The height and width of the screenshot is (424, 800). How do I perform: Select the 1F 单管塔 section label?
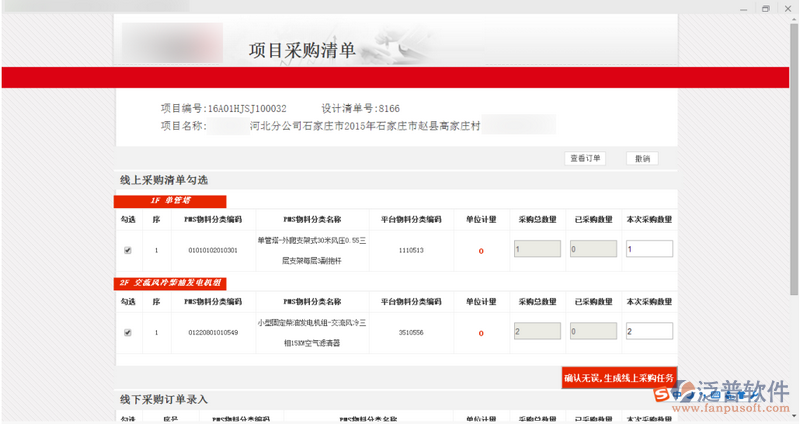click(169, 201)
